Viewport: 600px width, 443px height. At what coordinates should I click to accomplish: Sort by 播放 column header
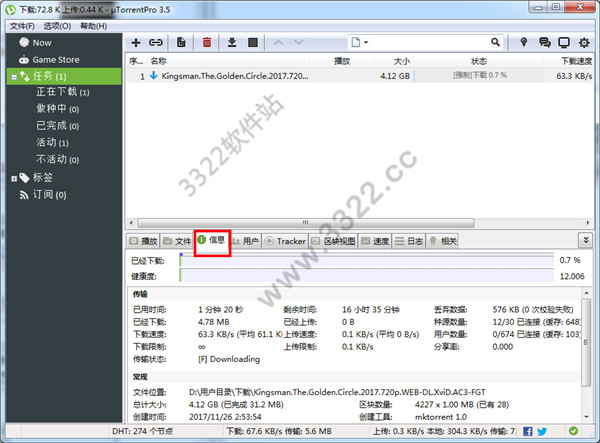342,61
